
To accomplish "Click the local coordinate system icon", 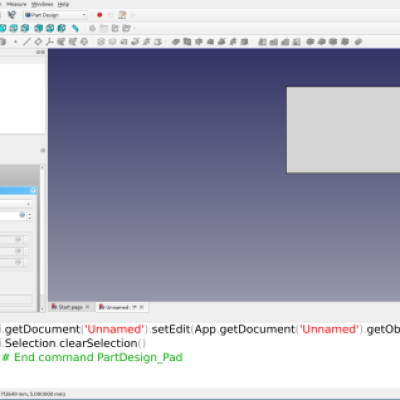I will click(x=50, y=42).
